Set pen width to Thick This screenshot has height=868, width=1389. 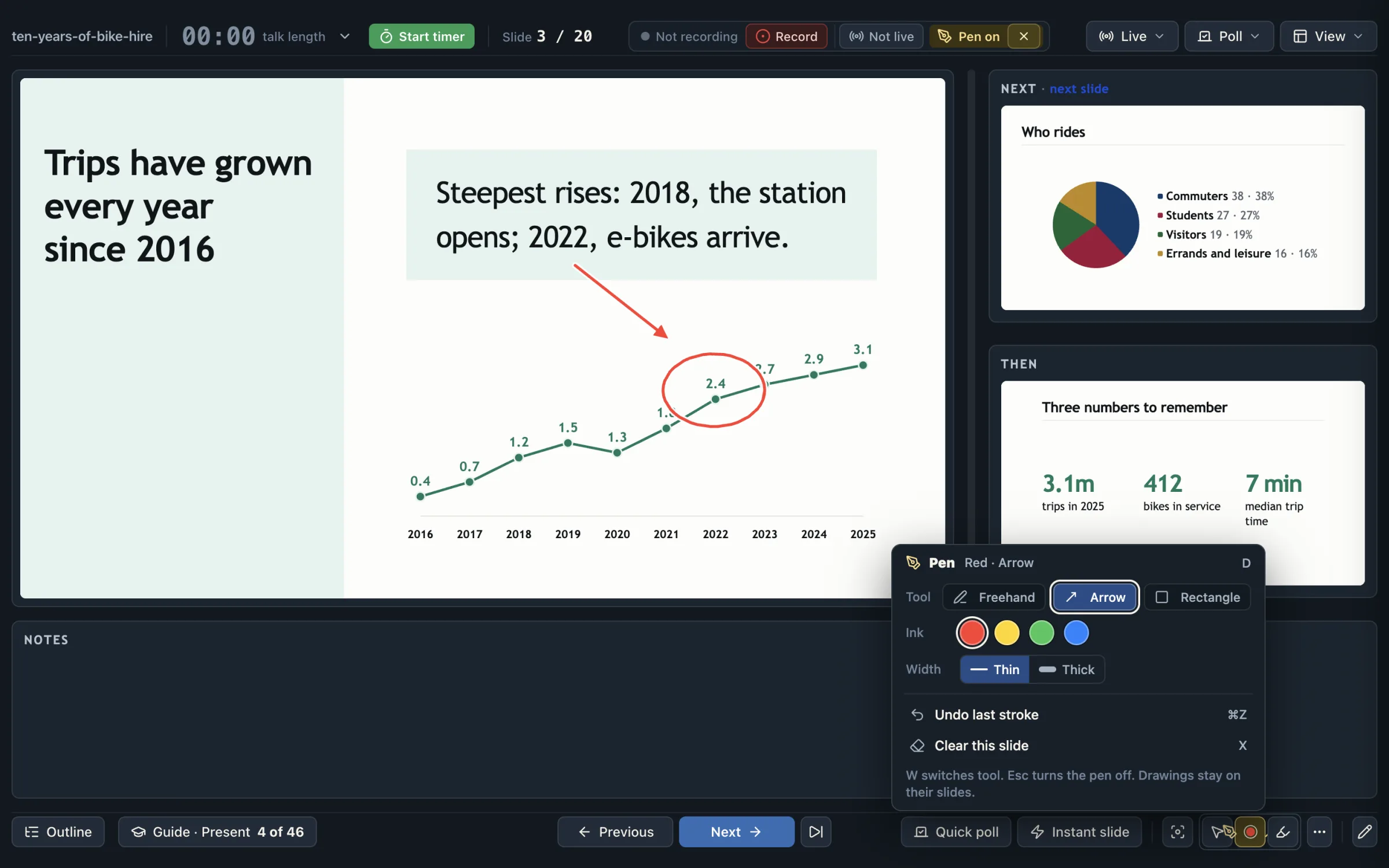[1067, 669]
